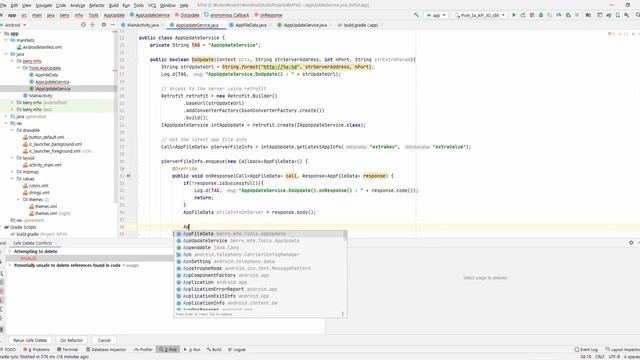
Task: Hide the project panel with minus icon
Action: point(113,25)
